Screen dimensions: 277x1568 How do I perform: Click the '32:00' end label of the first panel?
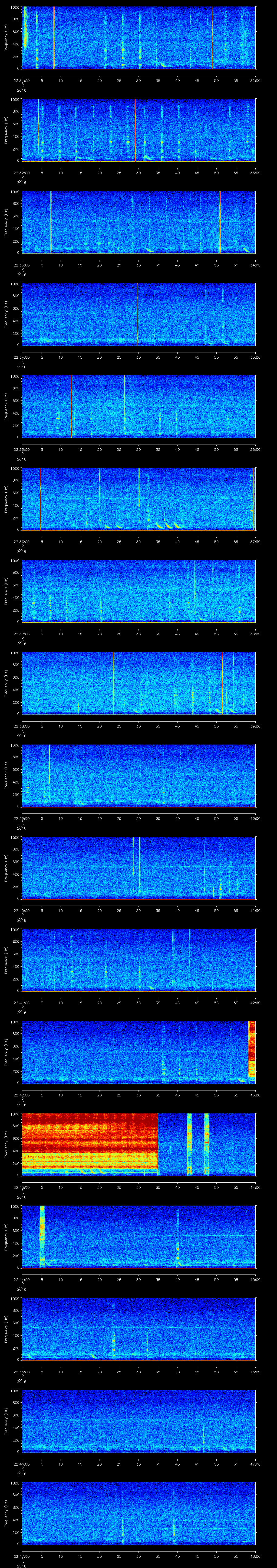click(255, 80)
